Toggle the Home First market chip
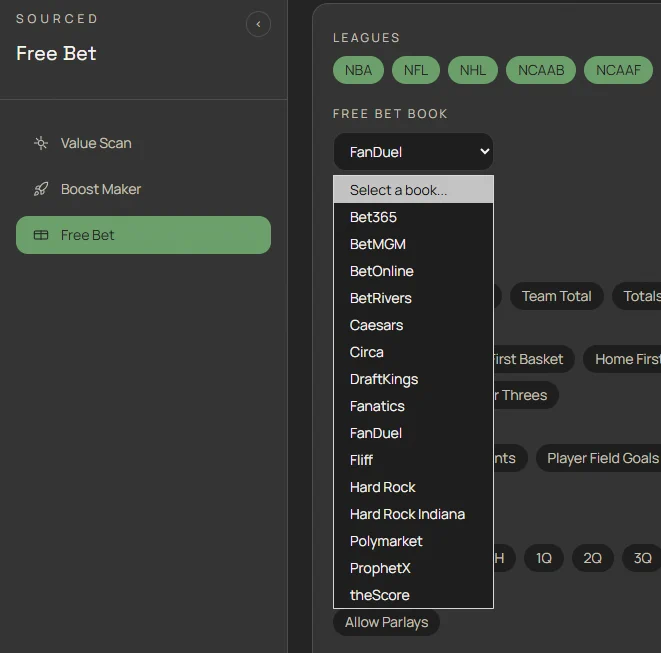Screen dimensions: 661x653 [x=623, y=359]
